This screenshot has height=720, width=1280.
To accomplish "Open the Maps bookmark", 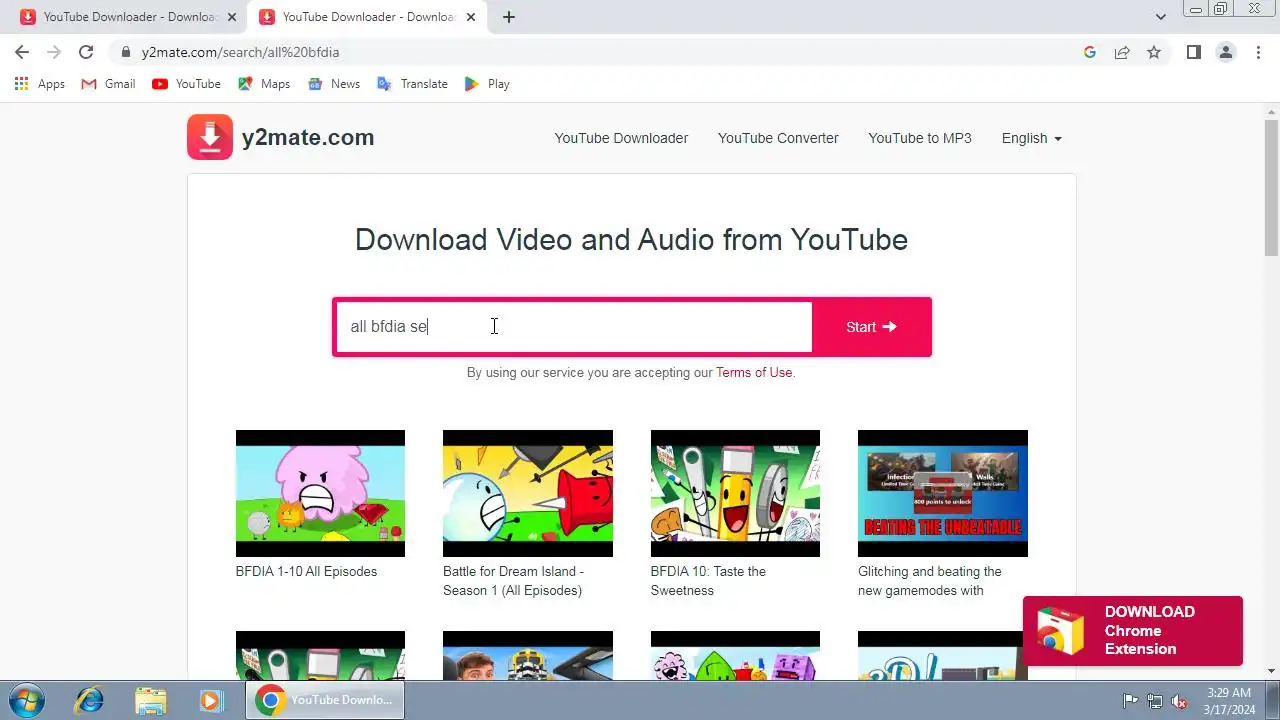I will (264, 84).
